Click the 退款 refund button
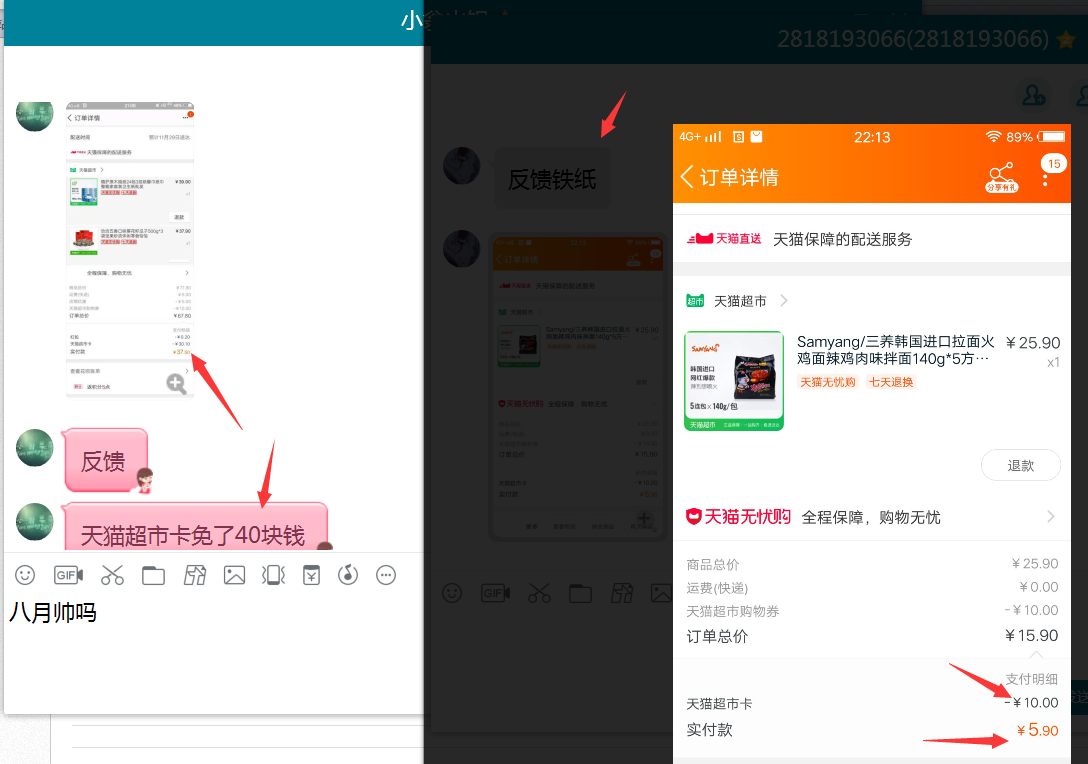This screenshot has height=764, width=1088. [x=1021, y=465]
